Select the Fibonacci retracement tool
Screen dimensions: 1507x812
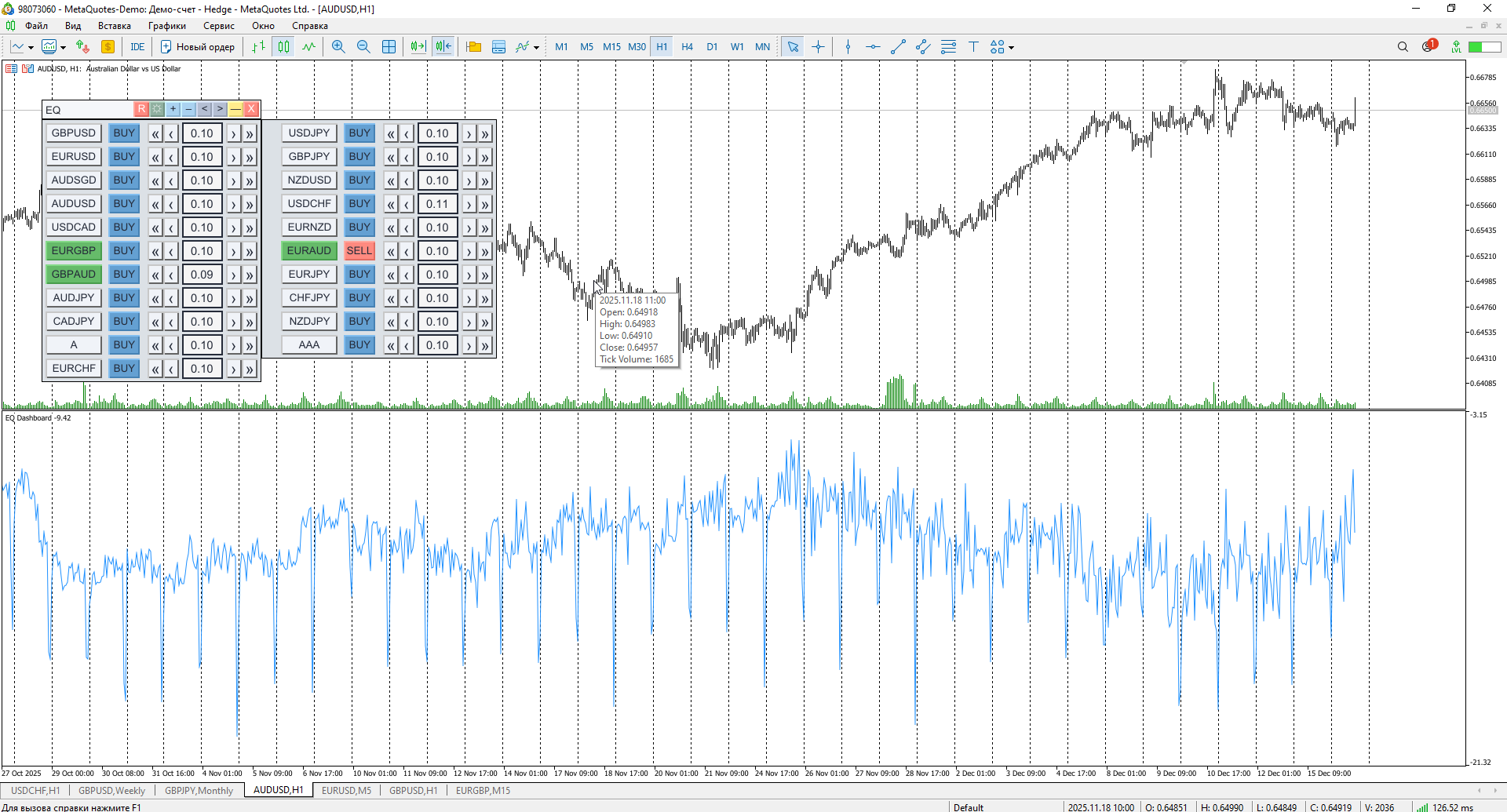click(x=948, y=47)
